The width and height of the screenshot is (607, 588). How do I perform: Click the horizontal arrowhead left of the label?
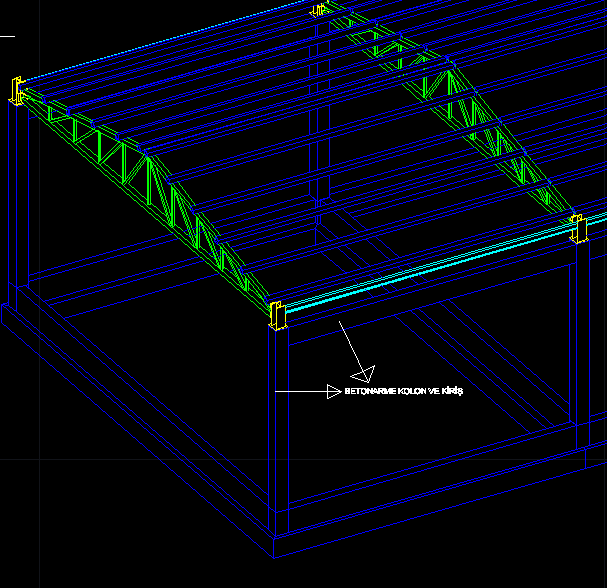pyautogui.click(x=335, y=392)
